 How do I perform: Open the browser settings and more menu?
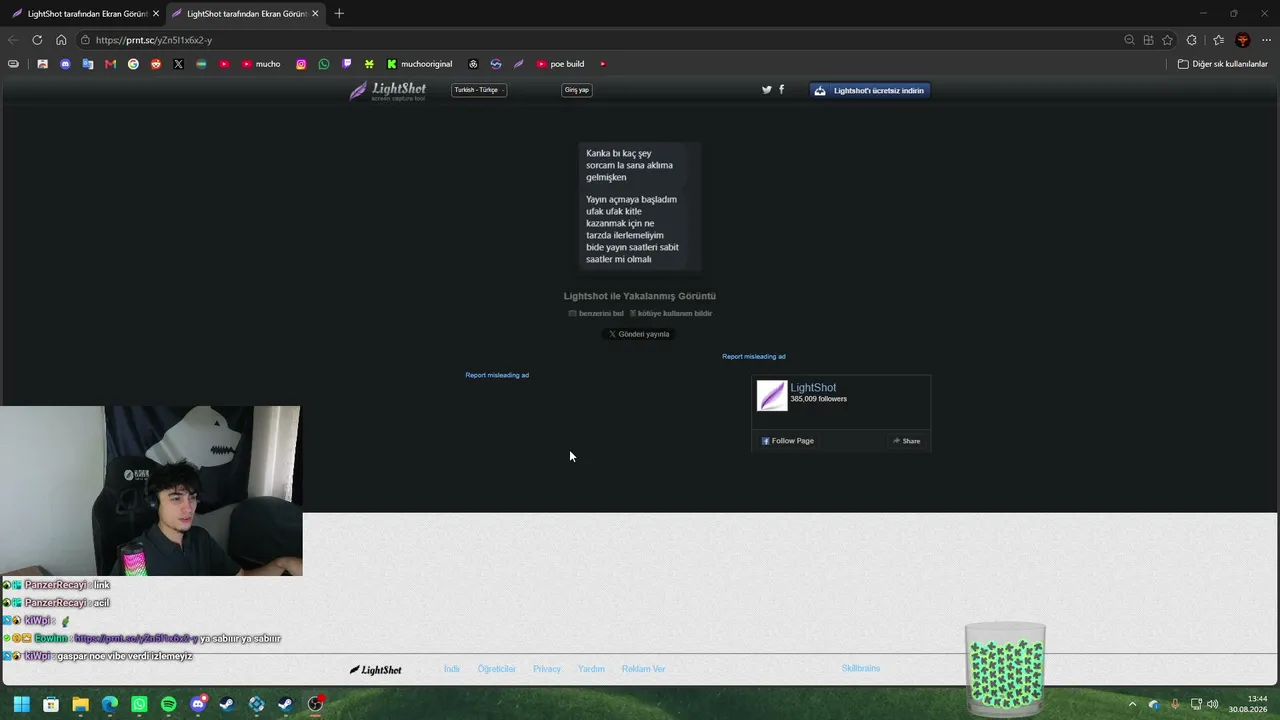click(x=1266, y=40)
